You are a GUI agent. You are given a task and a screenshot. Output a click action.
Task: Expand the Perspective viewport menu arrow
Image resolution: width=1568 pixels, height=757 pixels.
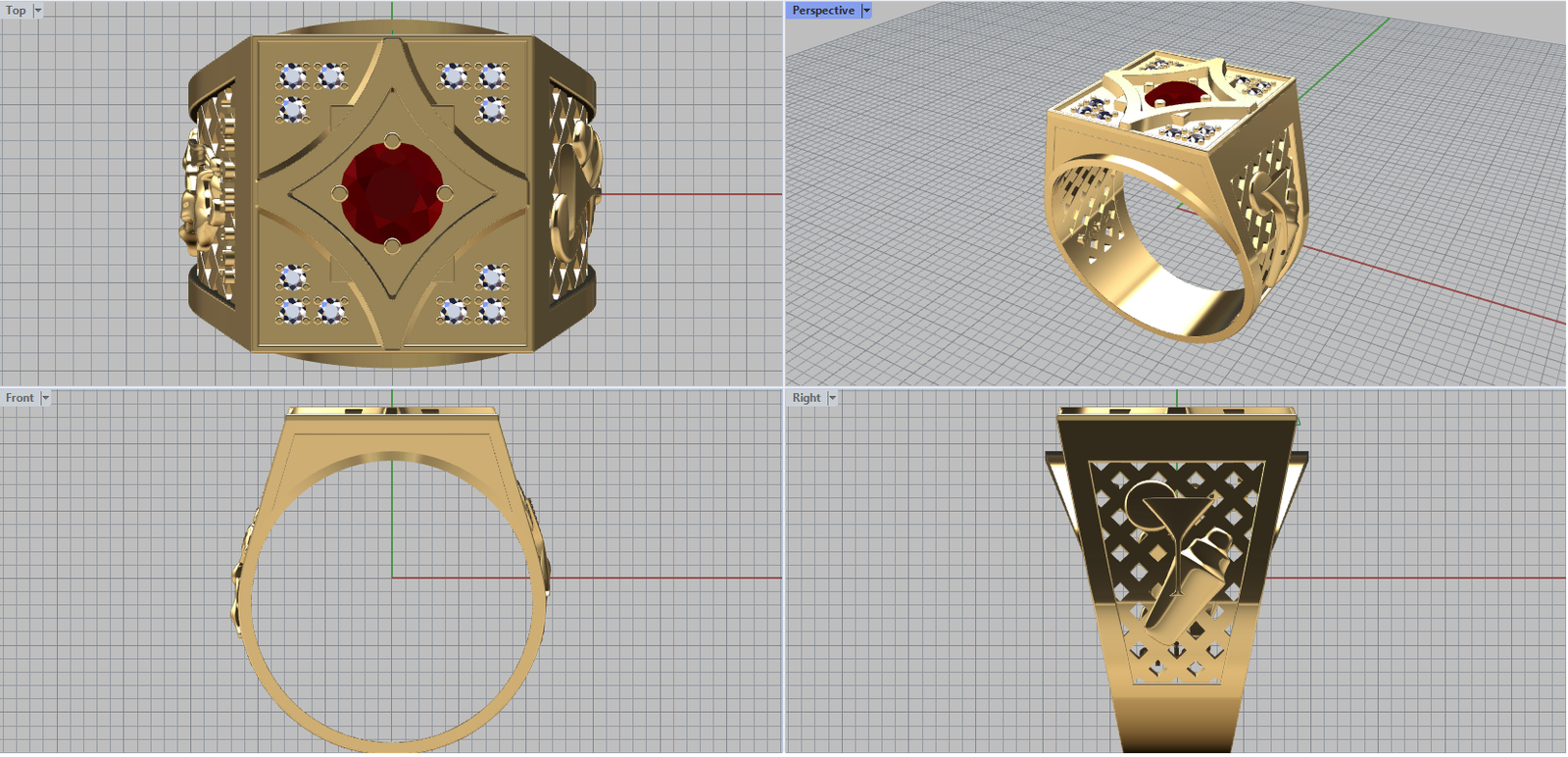coord(866,11)
